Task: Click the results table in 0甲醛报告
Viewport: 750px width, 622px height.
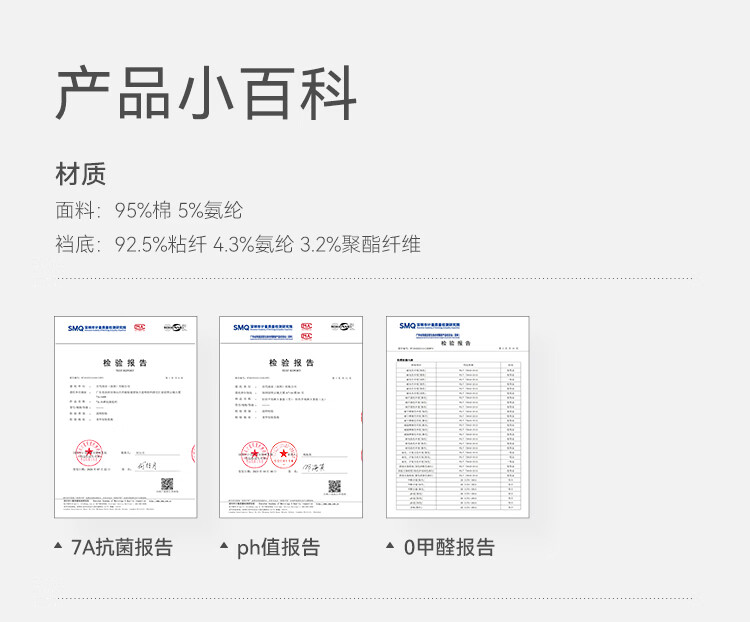Action: pyautogui.click(x=458, y=435)
